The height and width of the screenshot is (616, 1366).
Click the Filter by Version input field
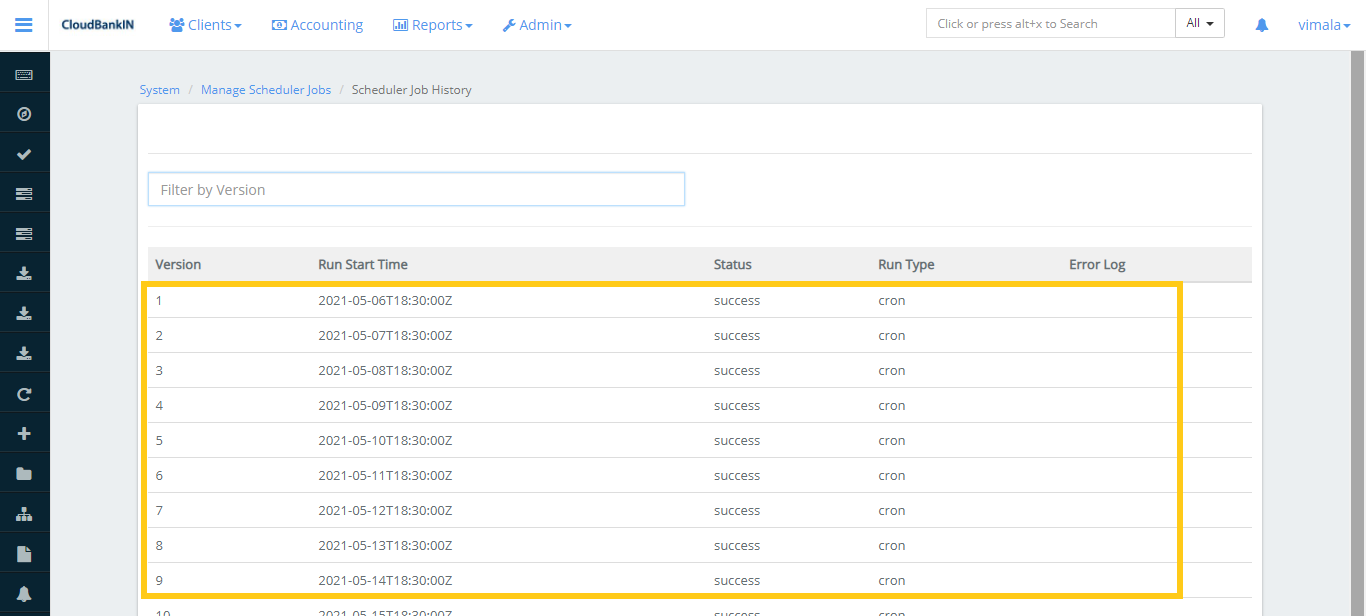[416, 190]
